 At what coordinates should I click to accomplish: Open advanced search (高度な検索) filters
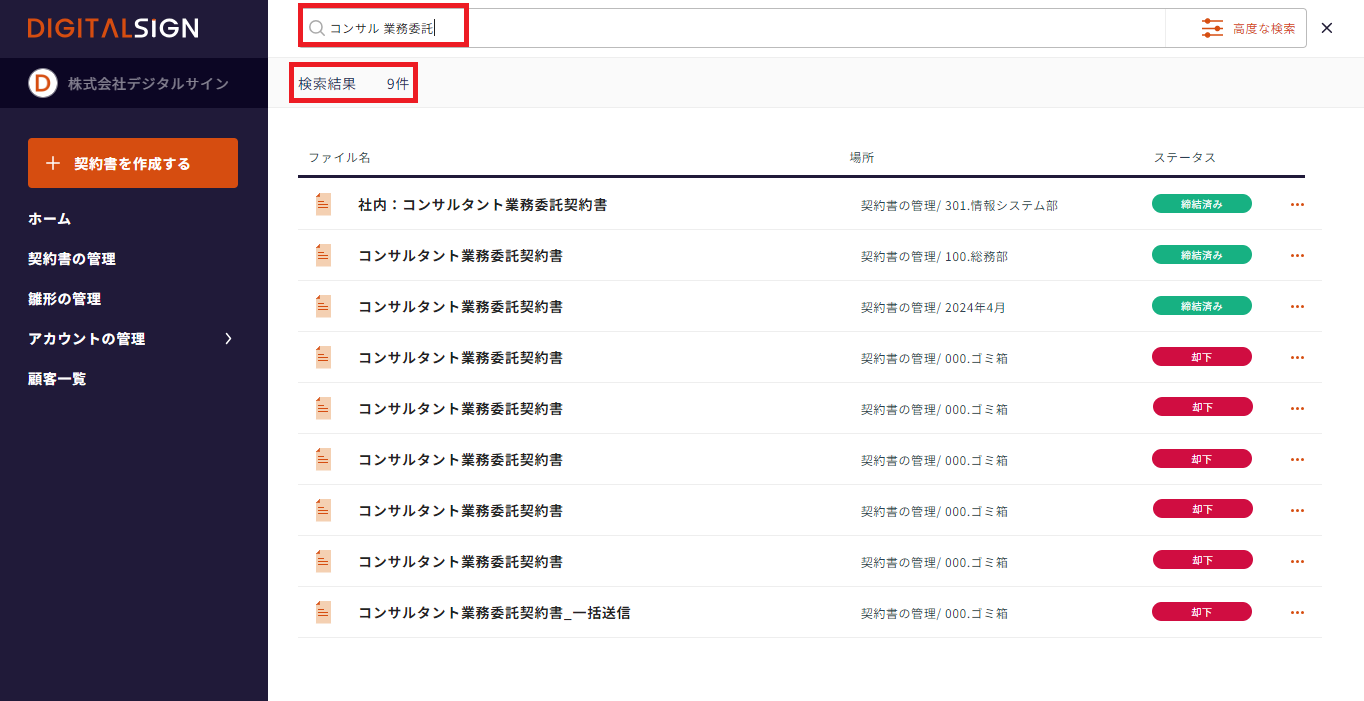(x=1249, y=29)
